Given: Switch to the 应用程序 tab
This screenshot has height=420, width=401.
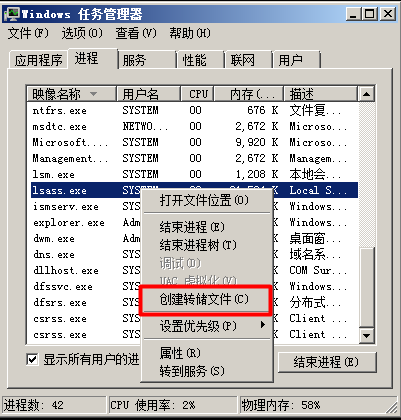Looking at the screenshot, I should tap(38, 60).
